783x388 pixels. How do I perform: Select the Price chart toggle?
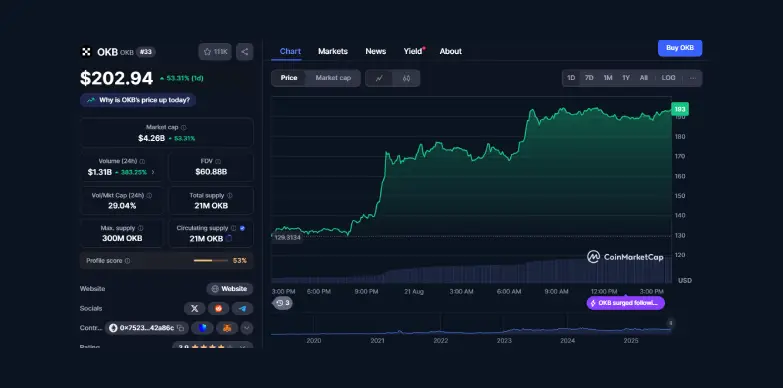point(289,78)
